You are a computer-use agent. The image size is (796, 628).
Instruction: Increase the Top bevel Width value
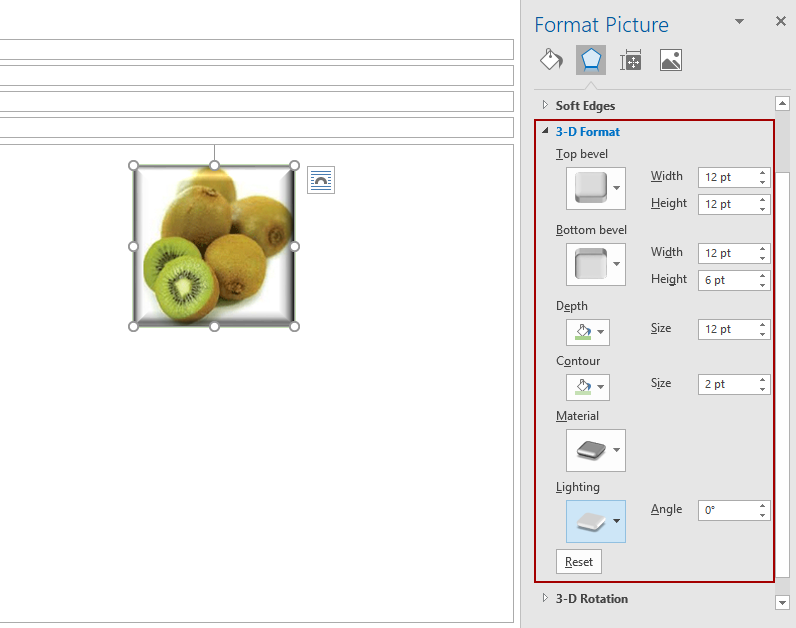tap(762, 173)
